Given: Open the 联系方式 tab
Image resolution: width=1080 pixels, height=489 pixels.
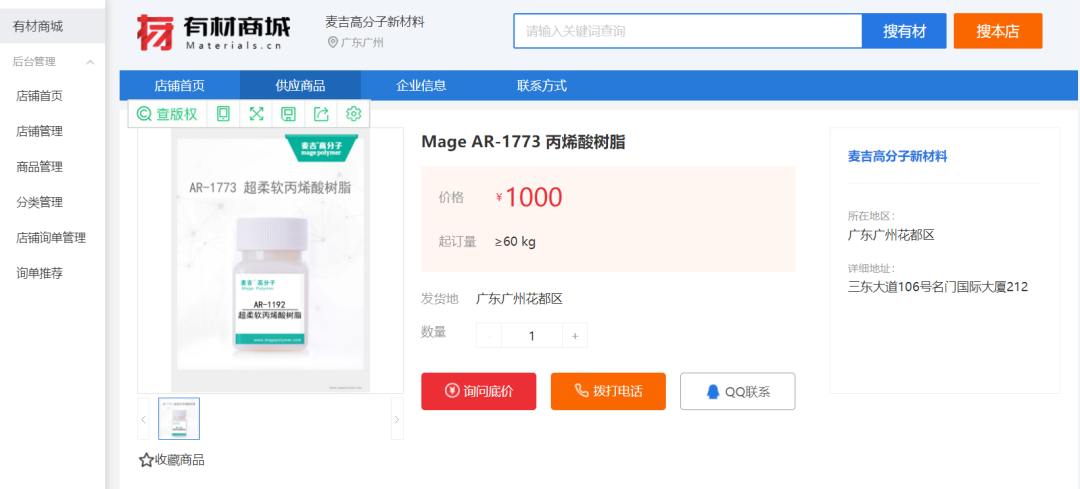Looking at the screenshot, I should click(542, 86).
